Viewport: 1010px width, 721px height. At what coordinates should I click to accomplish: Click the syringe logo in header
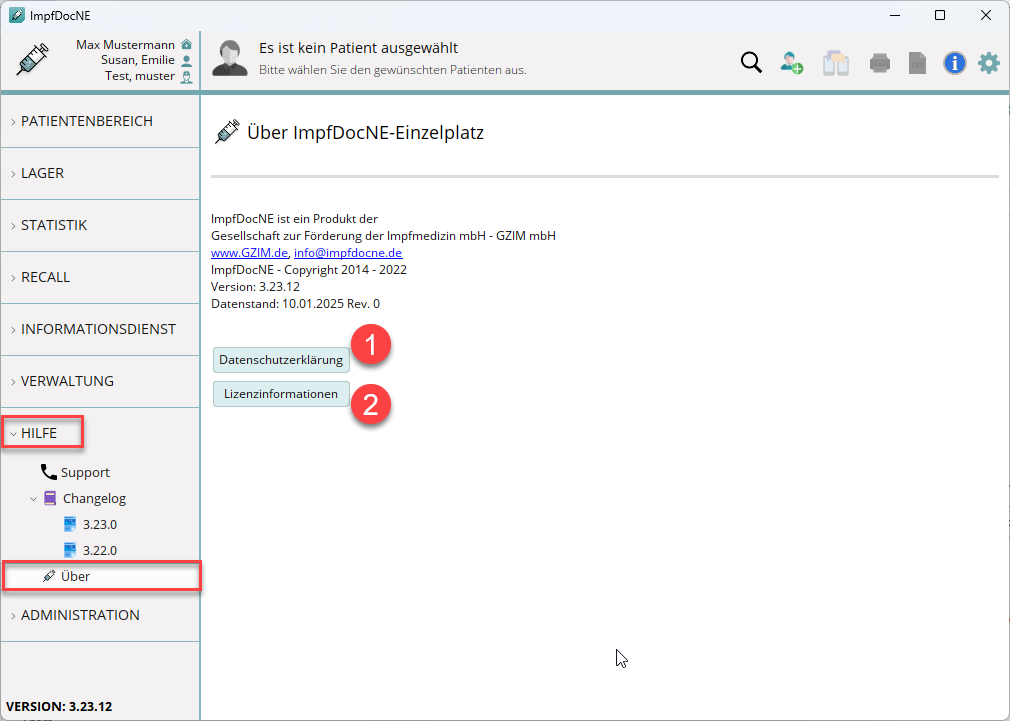click(x=32, y=59)
